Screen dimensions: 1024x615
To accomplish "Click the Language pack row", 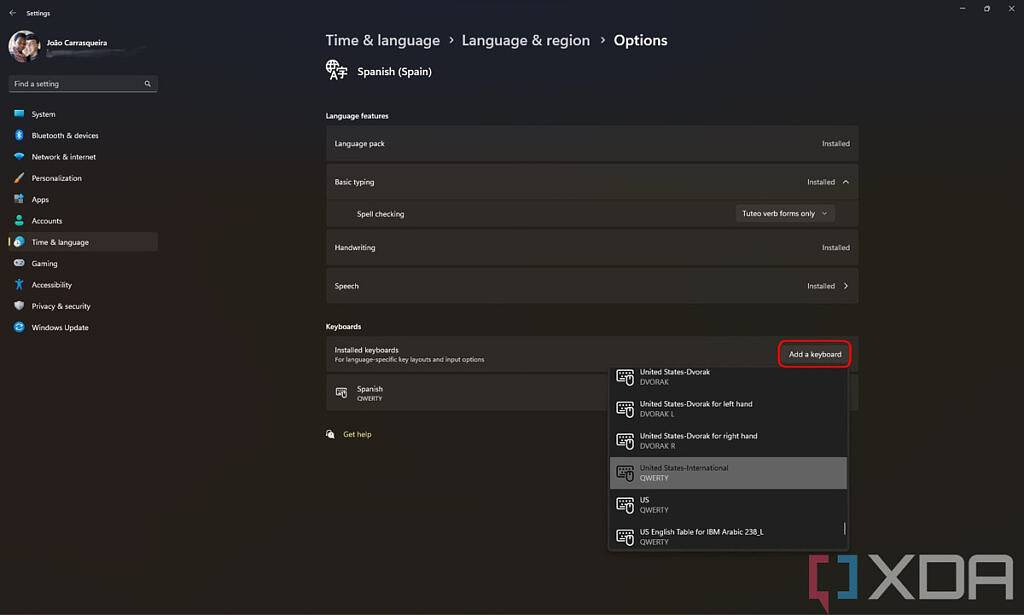I will point(592,144).
